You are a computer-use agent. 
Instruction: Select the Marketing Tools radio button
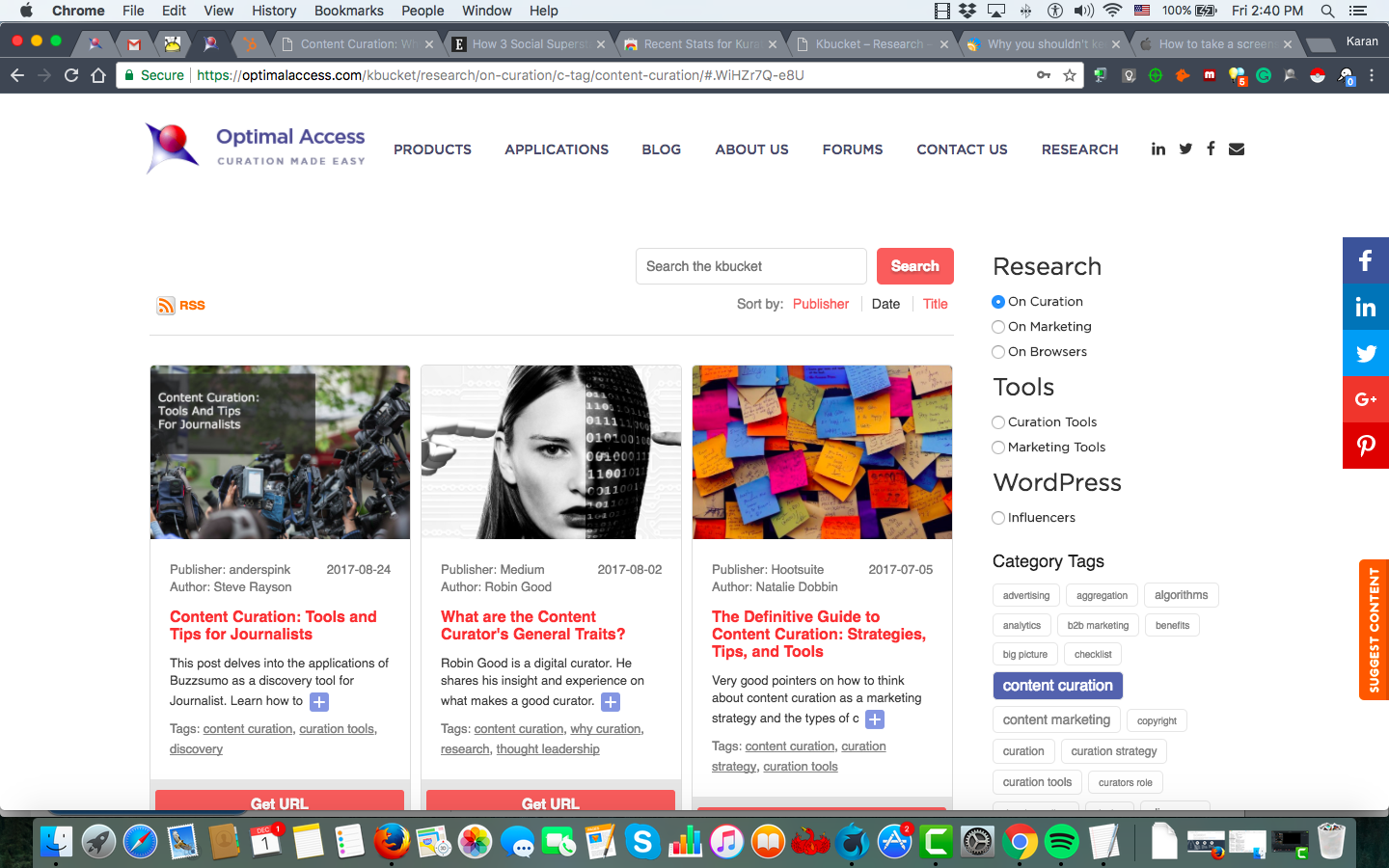(x=998, y=448)
